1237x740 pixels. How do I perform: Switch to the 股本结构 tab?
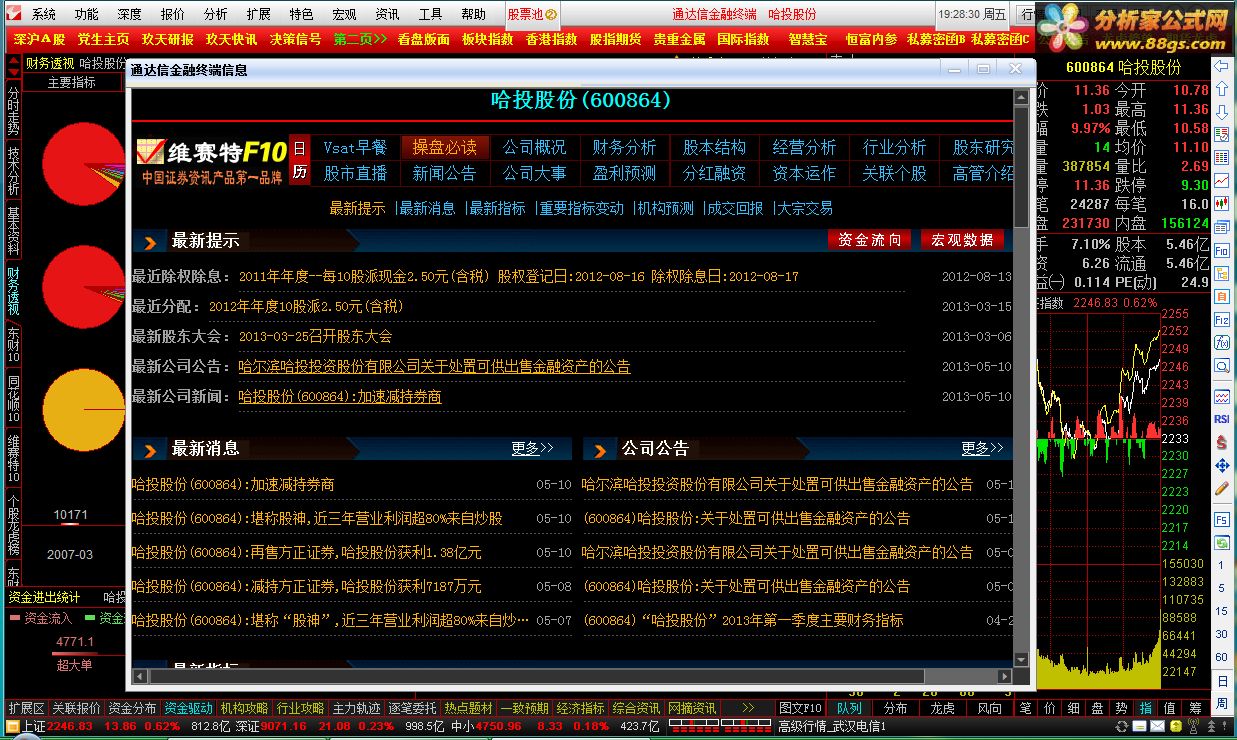tap(715, 147)
